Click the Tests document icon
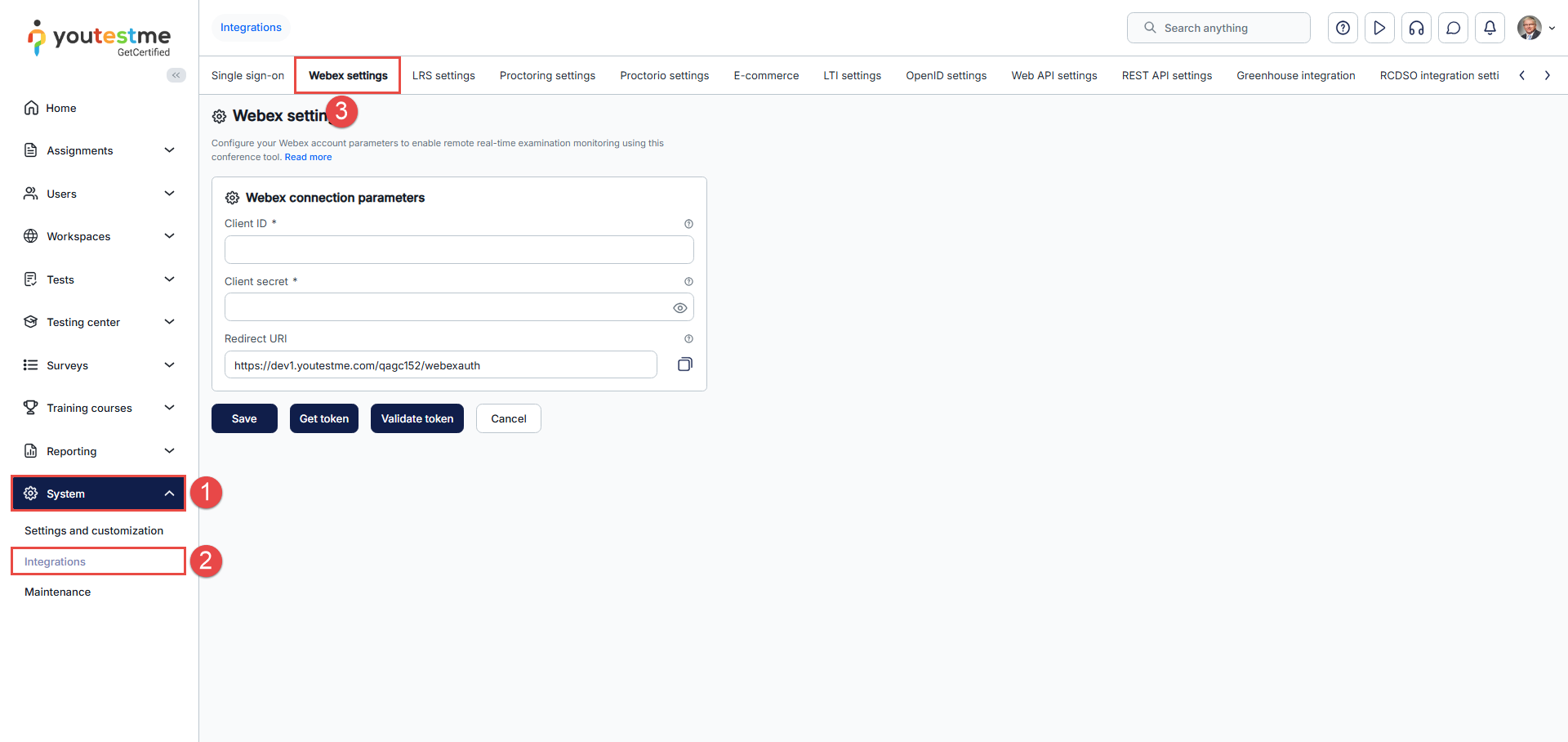The height and width of the screenshot is (742, 1568). coord(31,279)
